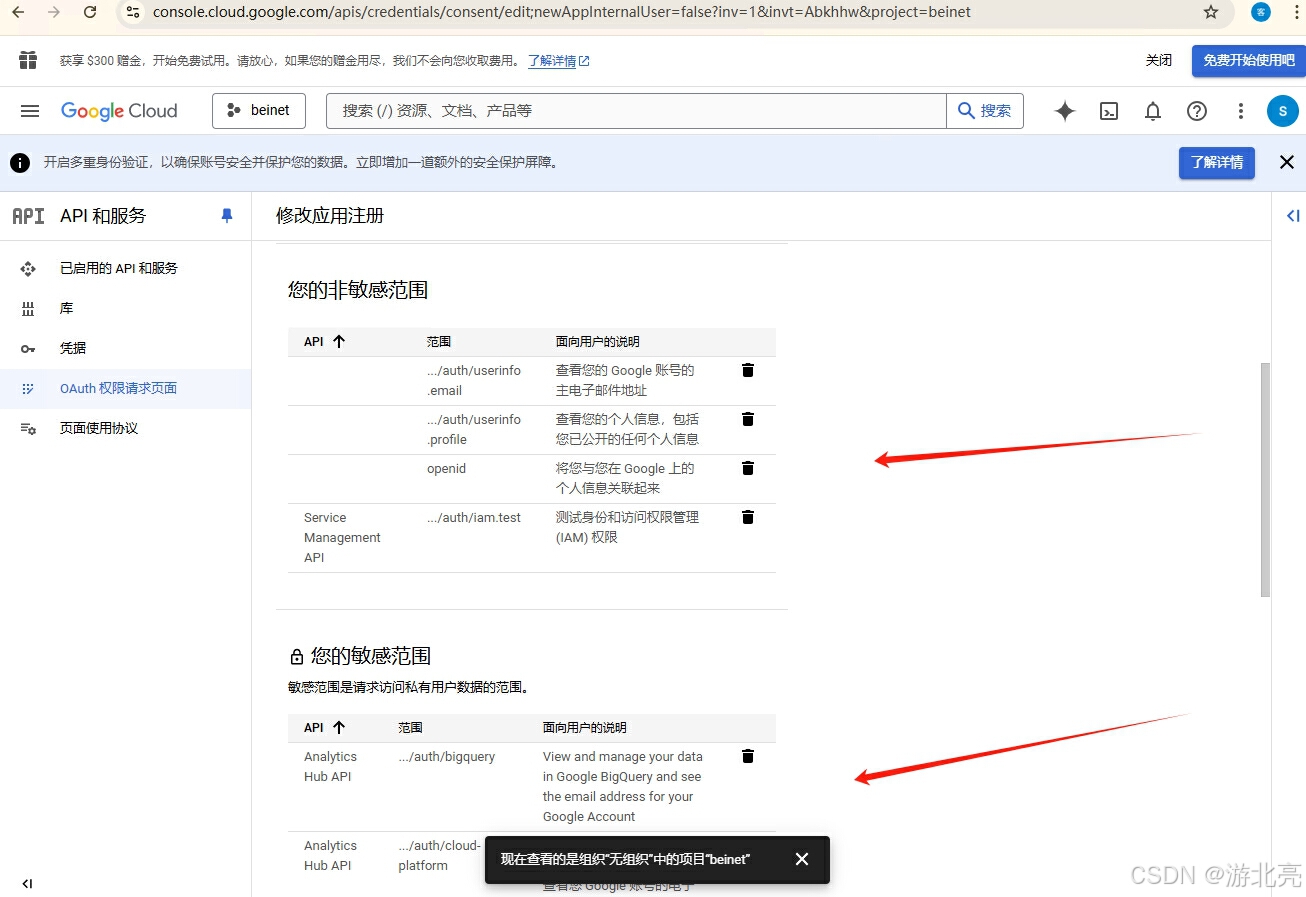This screenshot has height=897, width=1306.
Task: Open the Gemini sparkle assistant icon
Action: pyautogui.click(x=1065, y=111)
